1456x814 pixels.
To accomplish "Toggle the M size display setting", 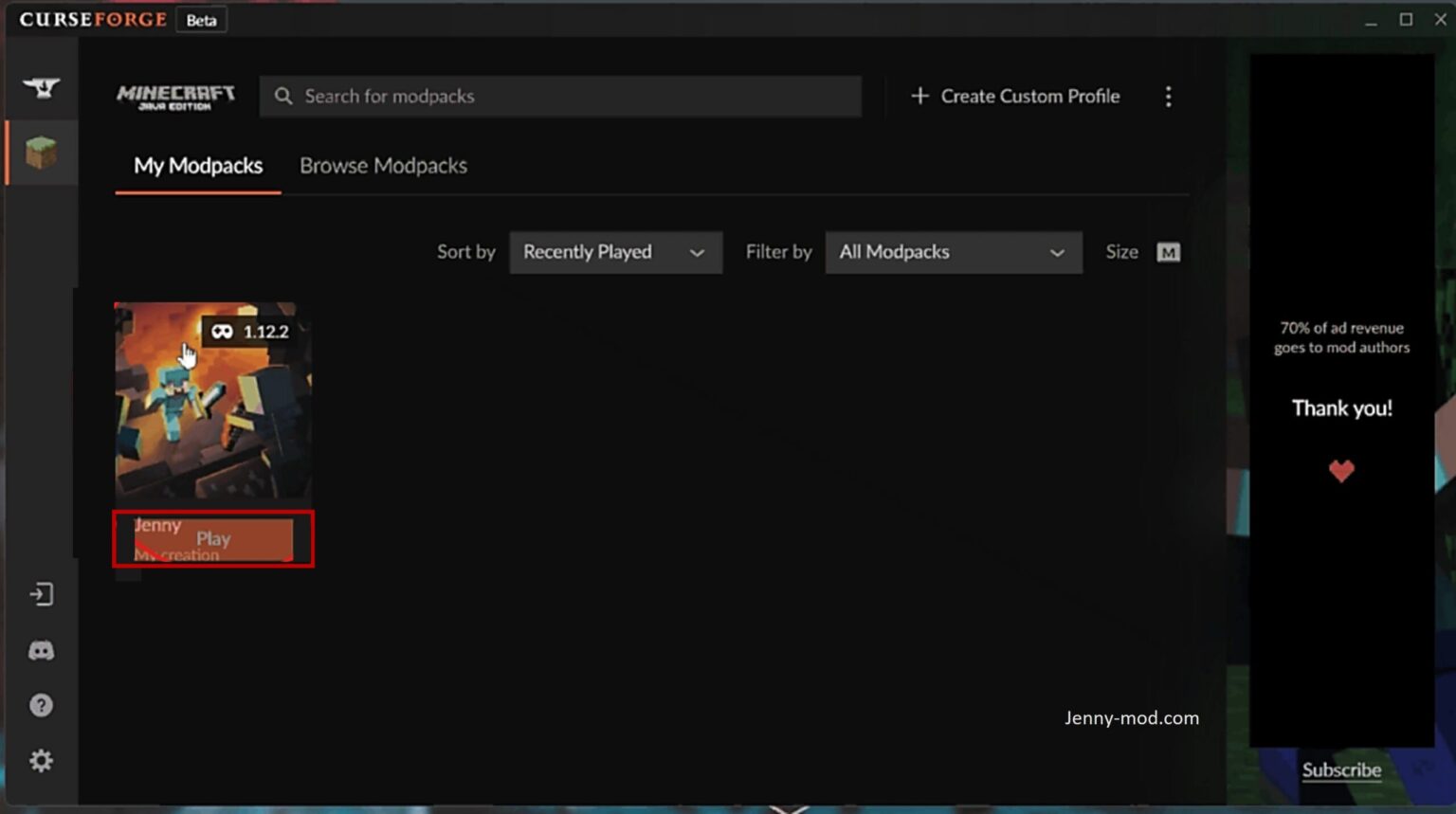I will tap(1168, 252).
